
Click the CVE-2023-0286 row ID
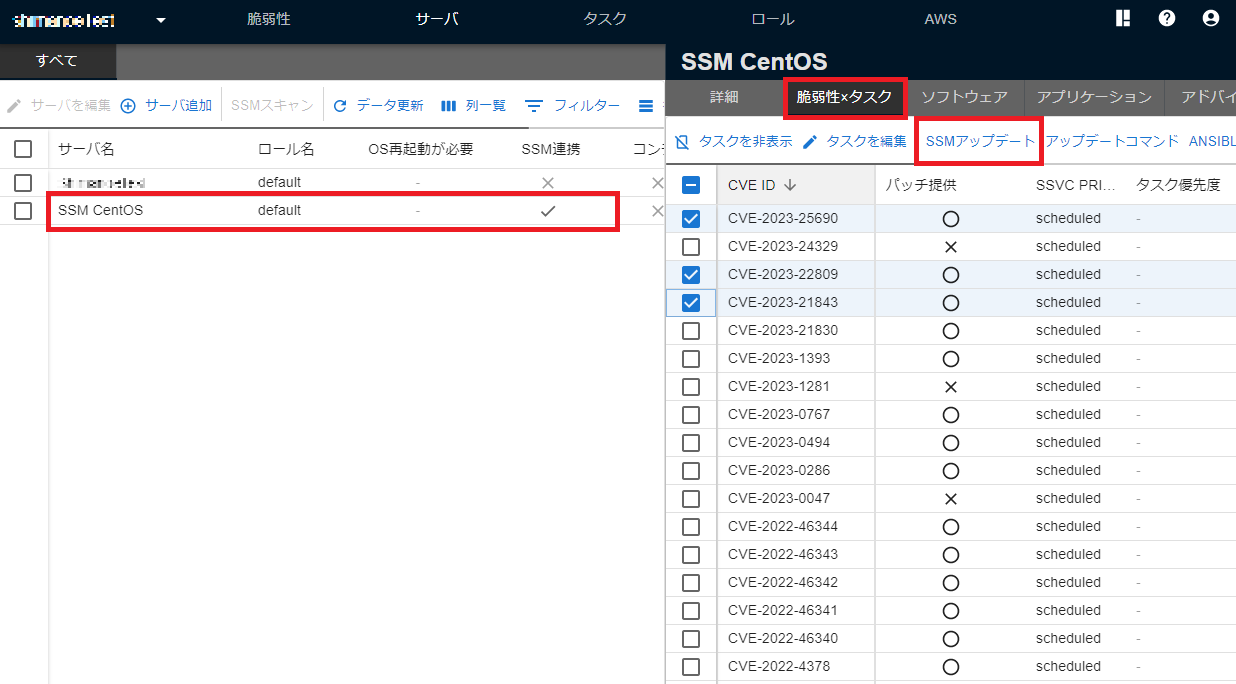[779, 470]
